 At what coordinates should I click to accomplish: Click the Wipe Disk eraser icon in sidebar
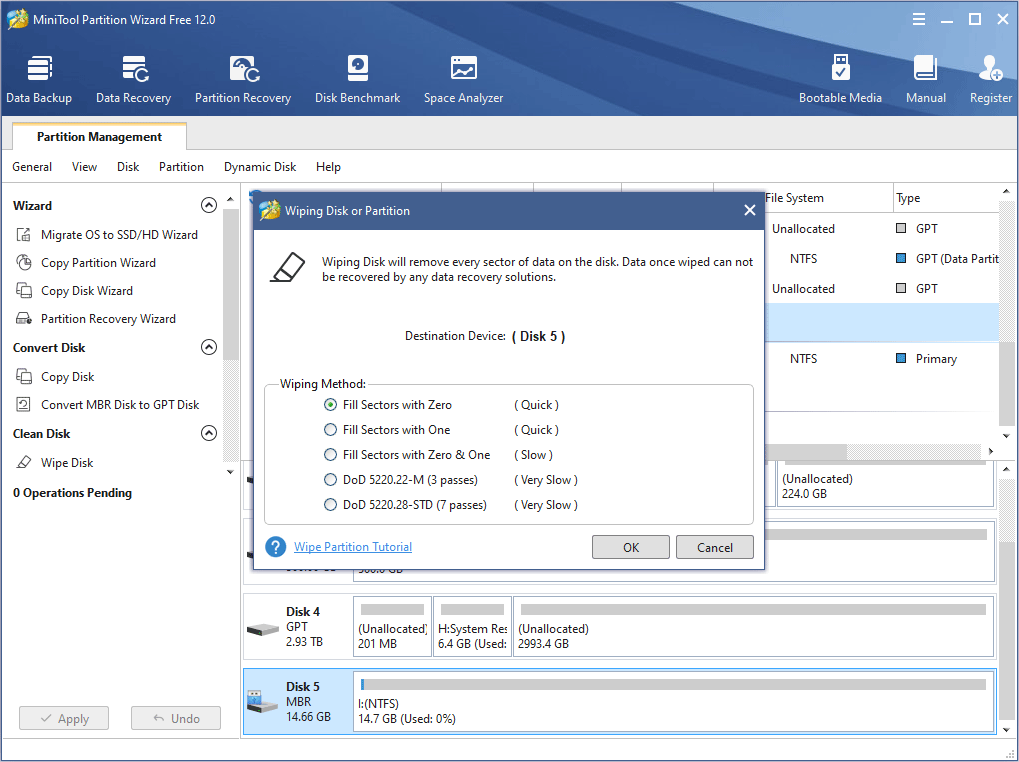point(23,463)
